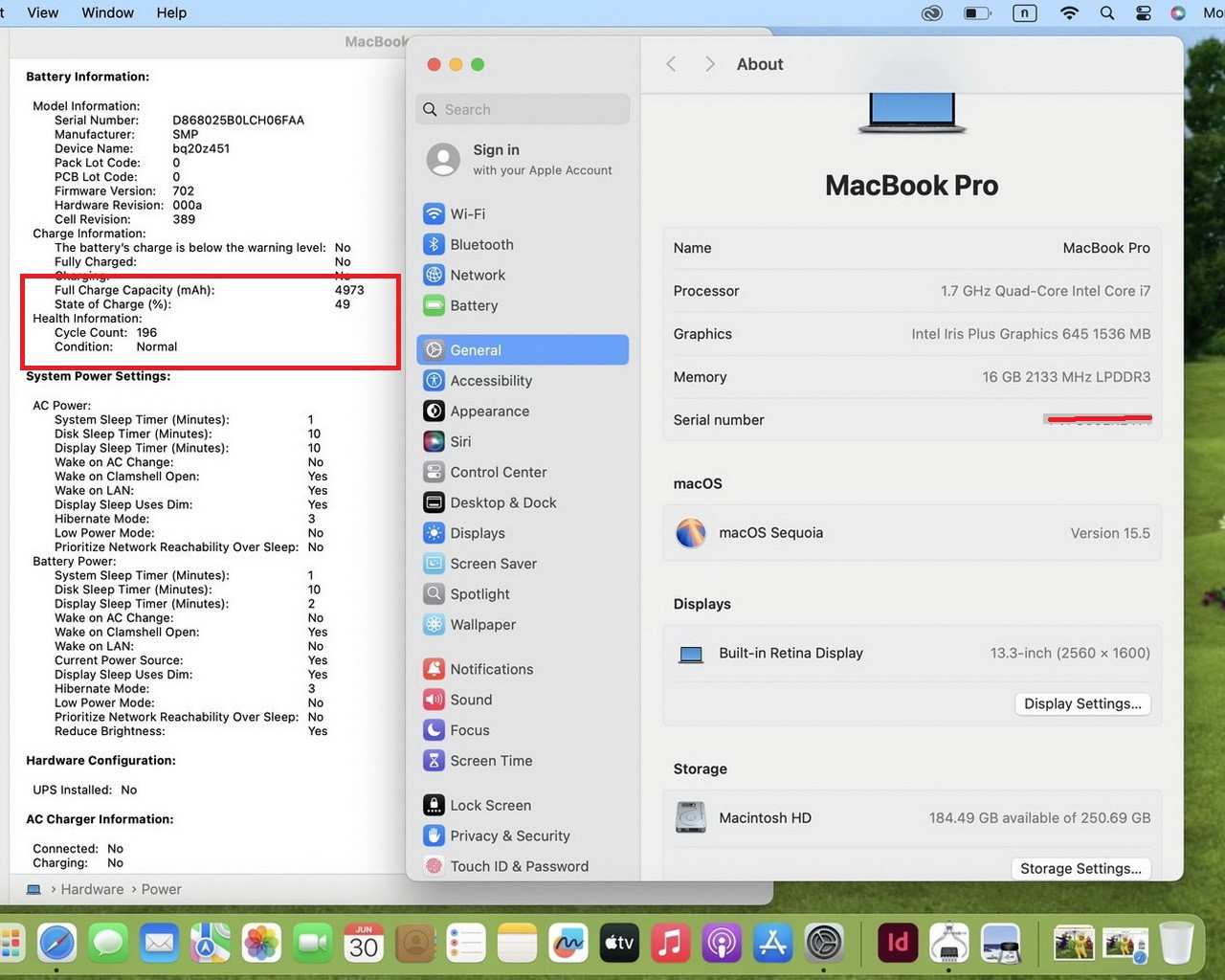This screenshot has height=980, width=1225.
Task: Launch Adobe InDesign from the Dock
Action: (x=898, y=944)
